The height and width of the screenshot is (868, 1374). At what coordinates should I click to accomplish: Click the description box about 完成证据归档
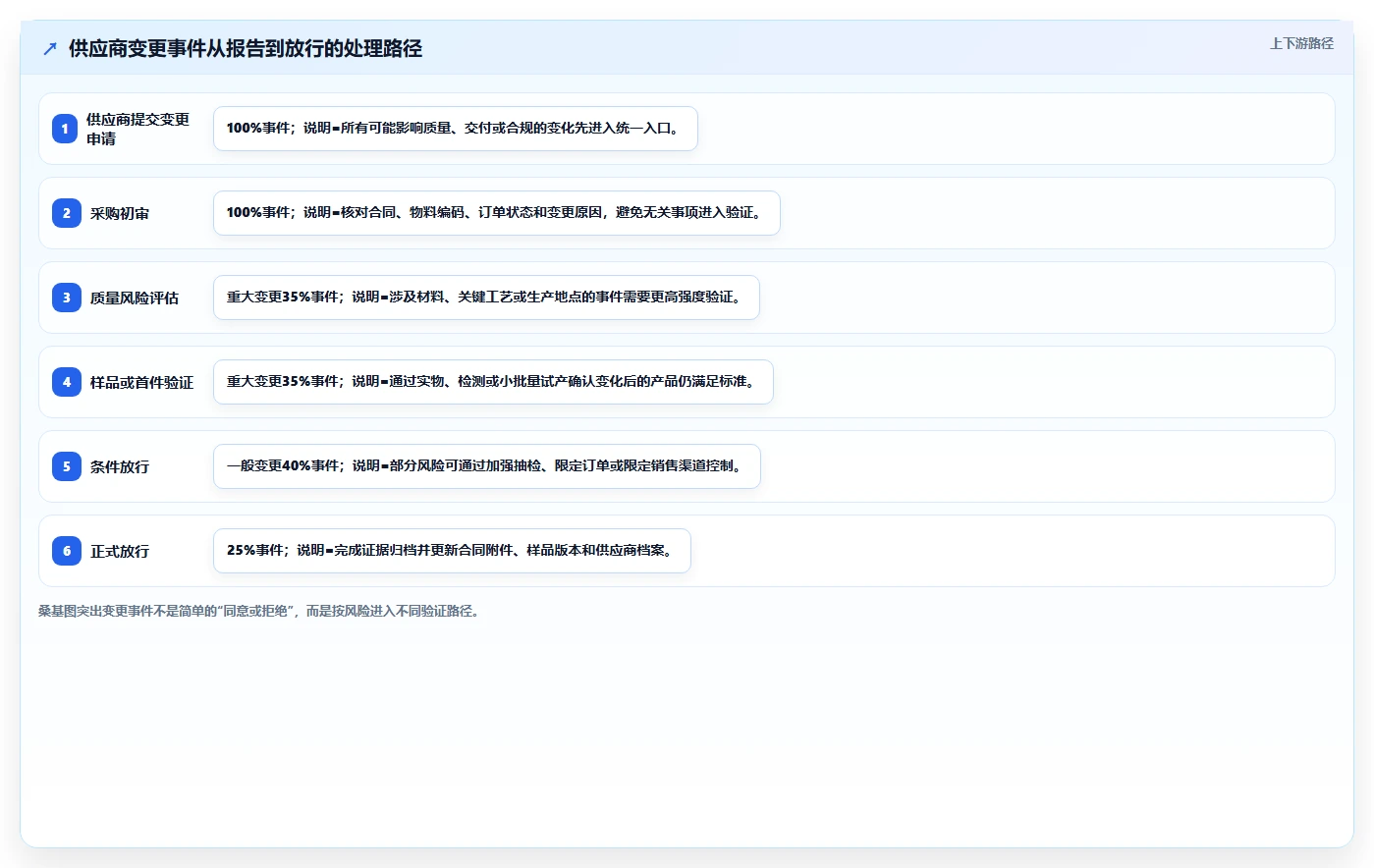pyautogui.click(x=452, y=551)
